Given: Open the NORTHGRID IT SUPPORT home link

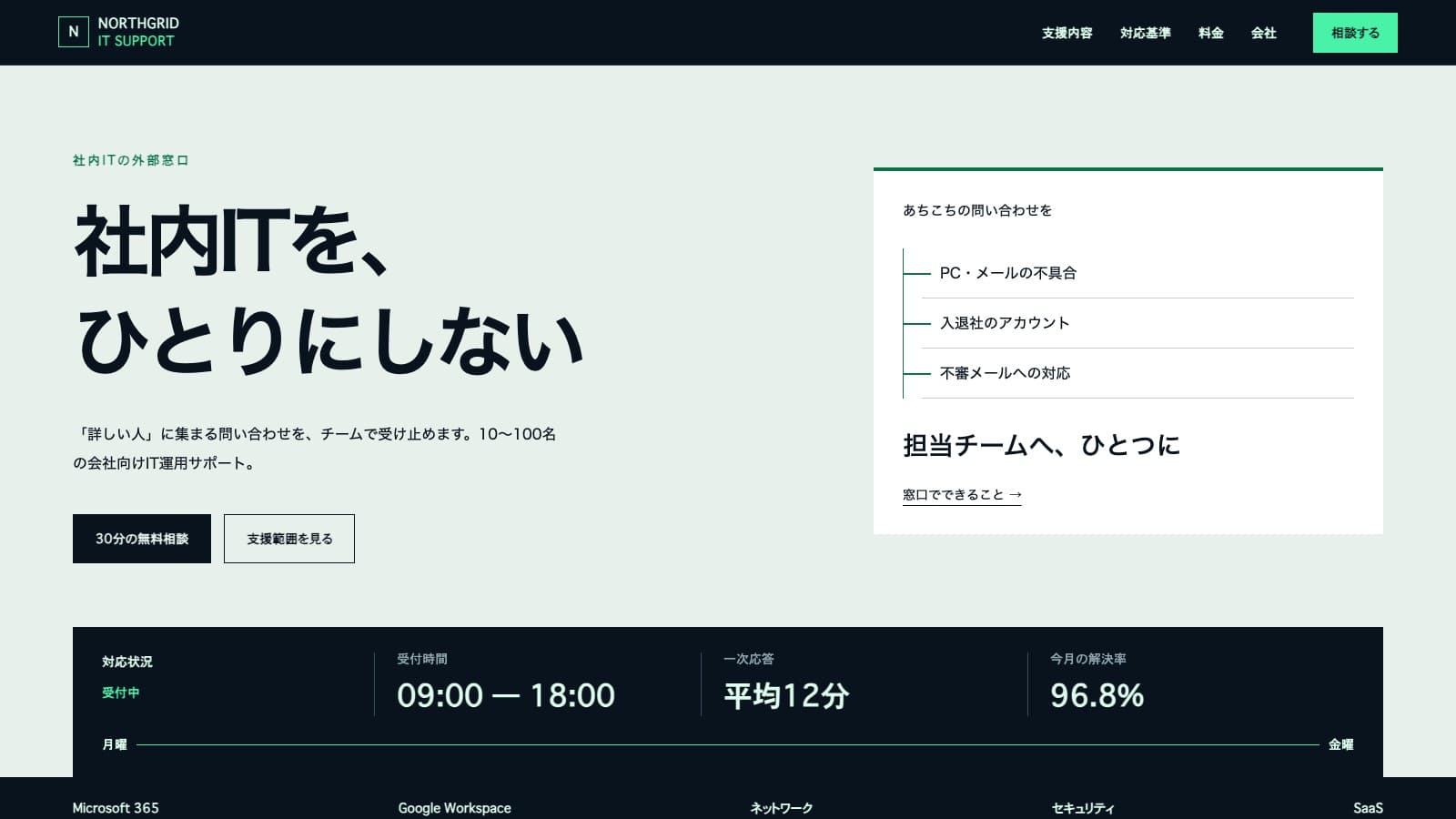Looking at the screenshot, I should (x=118, y=32).
